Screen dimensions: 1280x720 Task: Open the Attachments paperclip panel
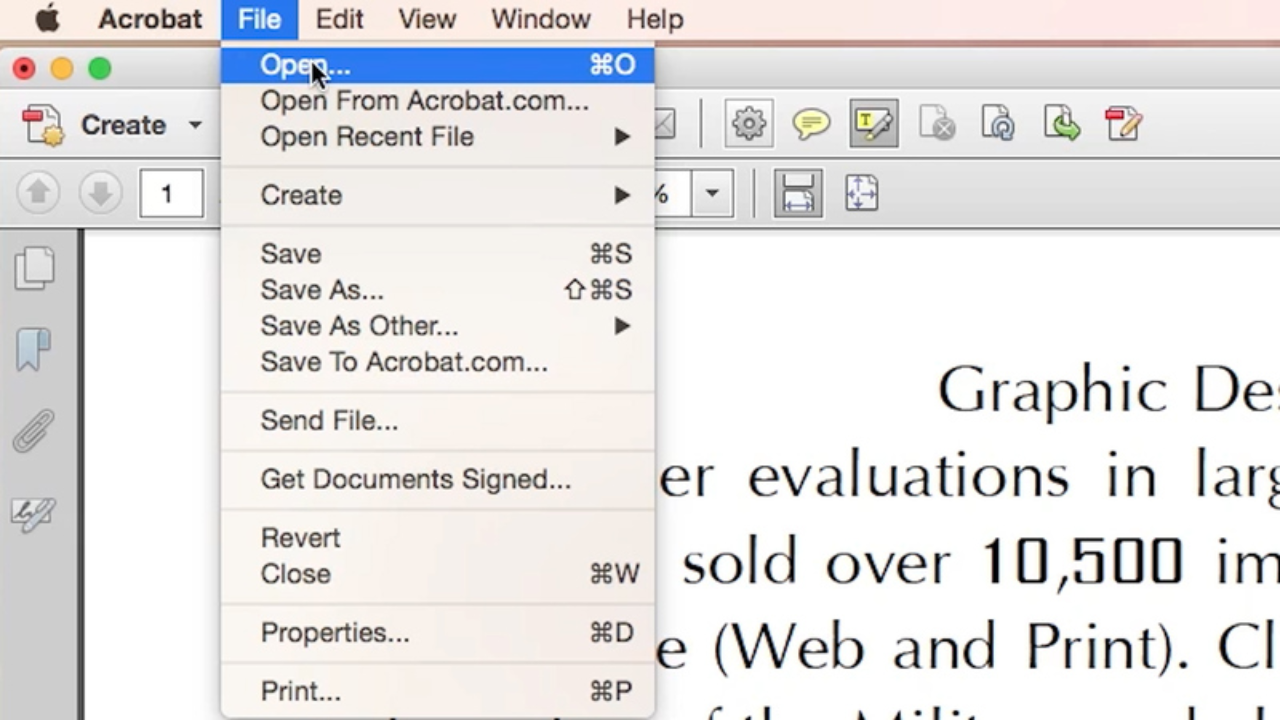click(34, 433)
